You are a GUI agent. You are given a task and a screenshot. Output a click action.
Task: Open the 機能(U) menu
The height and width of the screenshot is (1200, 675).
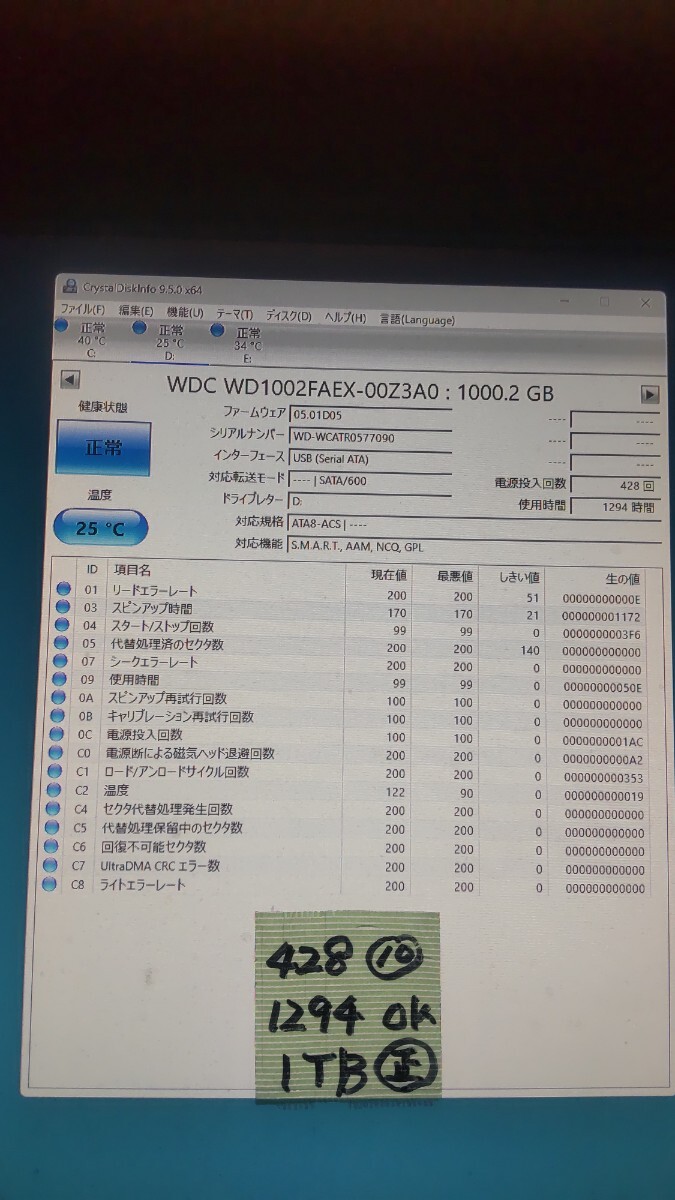(185, 313)
